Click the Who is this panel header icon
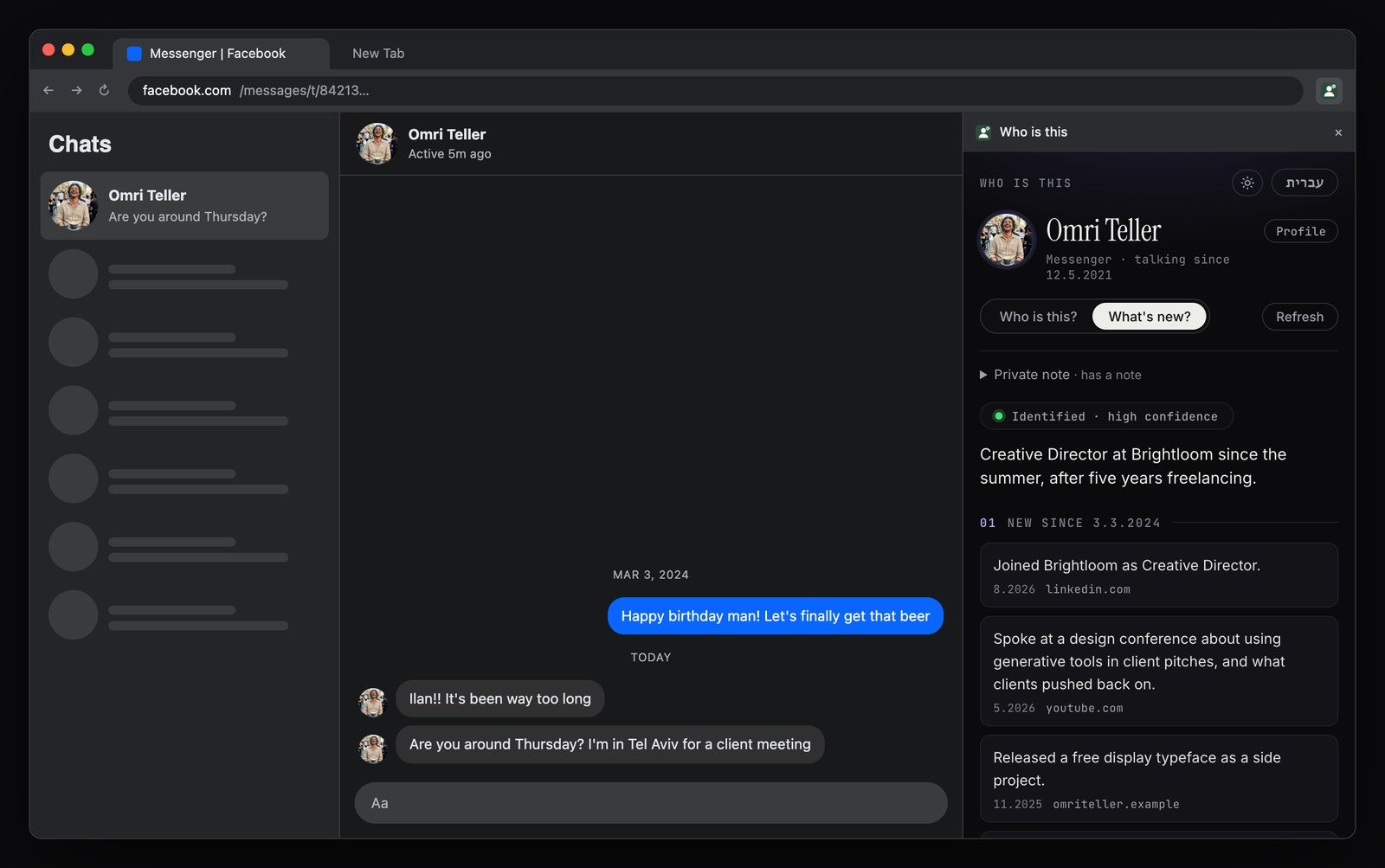Image resolution: width=1385 pixels, height=868 pixels. [x=984, y=132]
